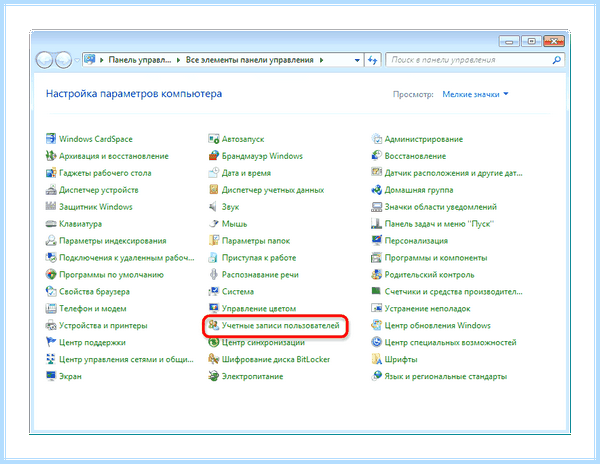Open Гаджеты рабочего стола icon
The image size is (600, 464).
(x=51, y=173)
